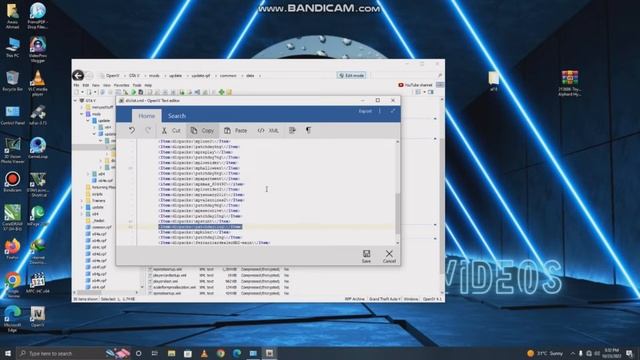Open the OpenIV Edit menu
This screenshot has height=360, width=640.
pos(86,85)
